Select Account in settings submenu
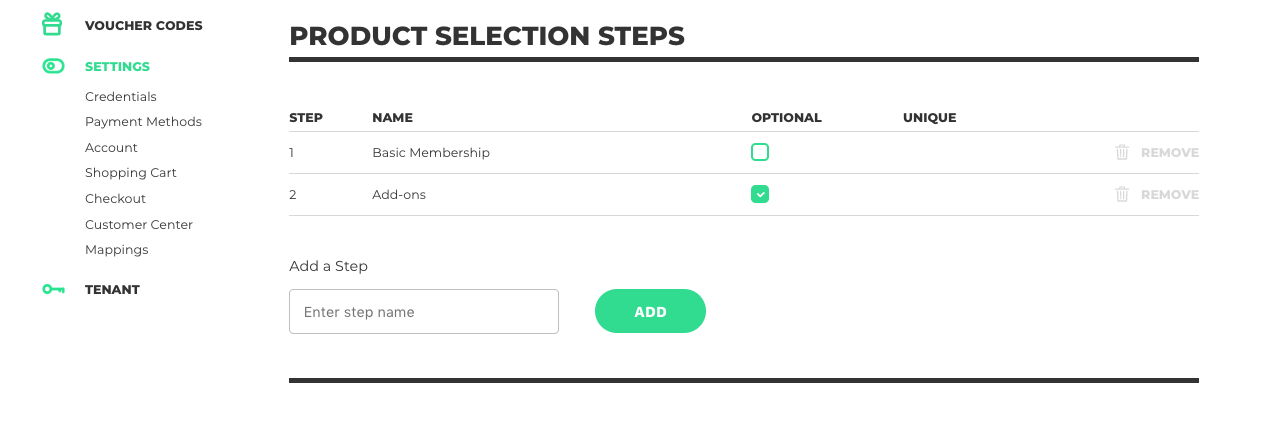Image resolution: width=1284 pixels, height=440 pixels. pyautogui.click(x=111, y=147)
